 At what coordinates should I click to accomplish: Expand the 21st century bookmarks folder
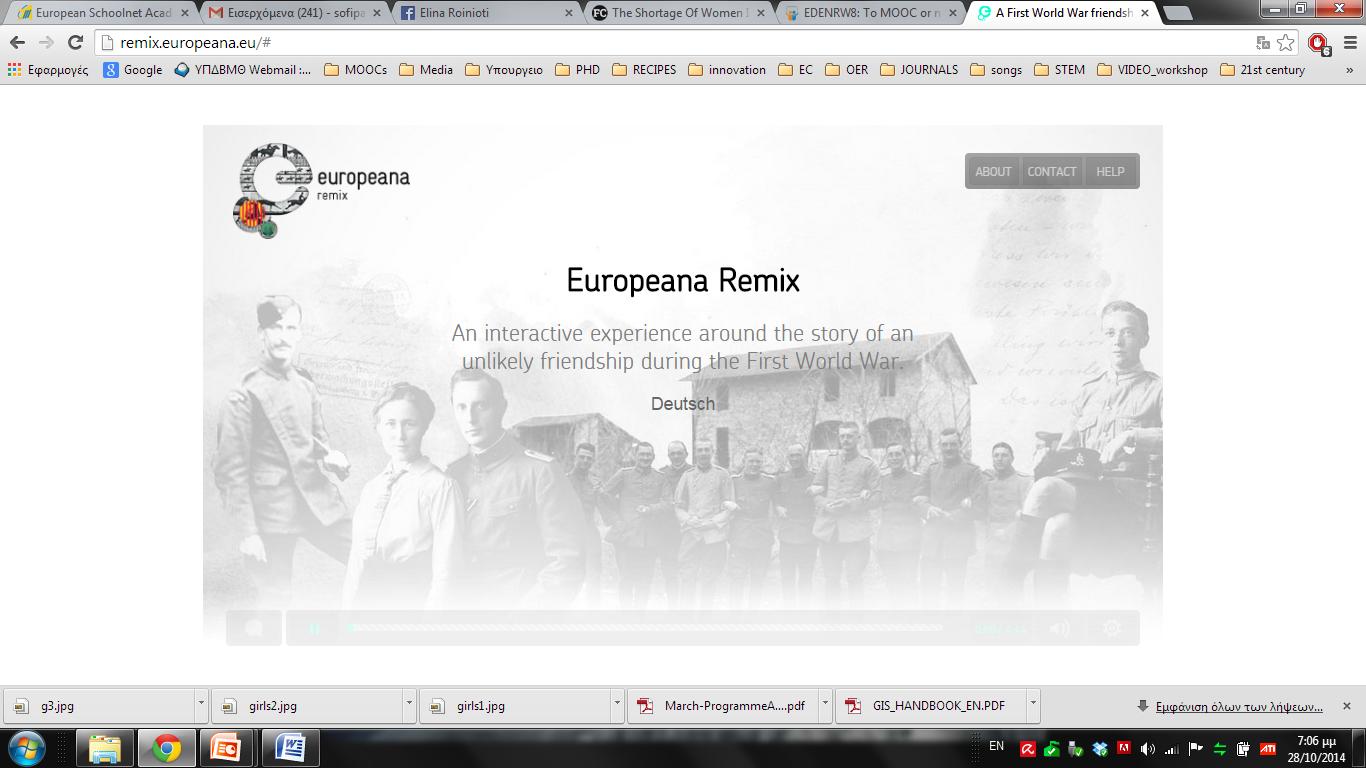[x=1262, y=70]
